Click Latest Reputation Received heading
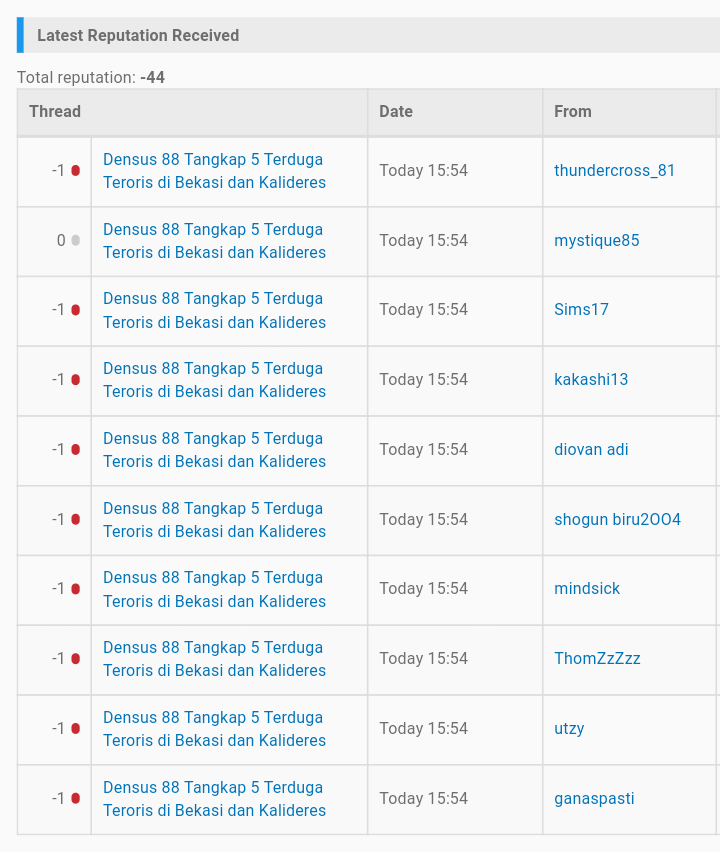The height and width of the screenshot is (852, 720). pyautogui.click(x=138, y=36)
